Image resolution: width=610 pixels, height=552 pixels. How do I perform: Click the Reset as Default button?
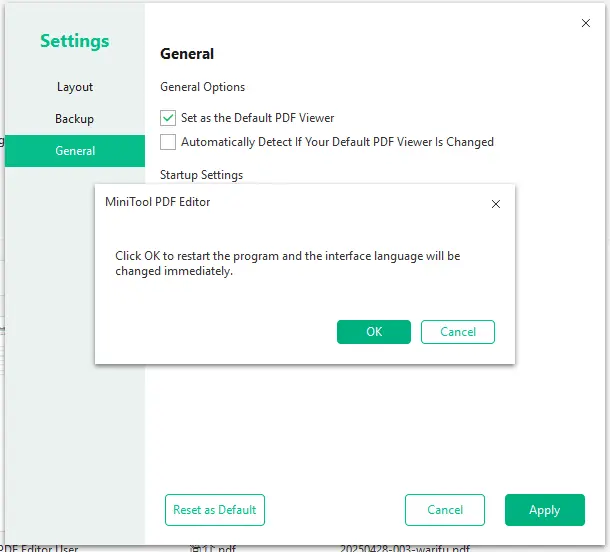pyautogui.click(x=215, y=510)
